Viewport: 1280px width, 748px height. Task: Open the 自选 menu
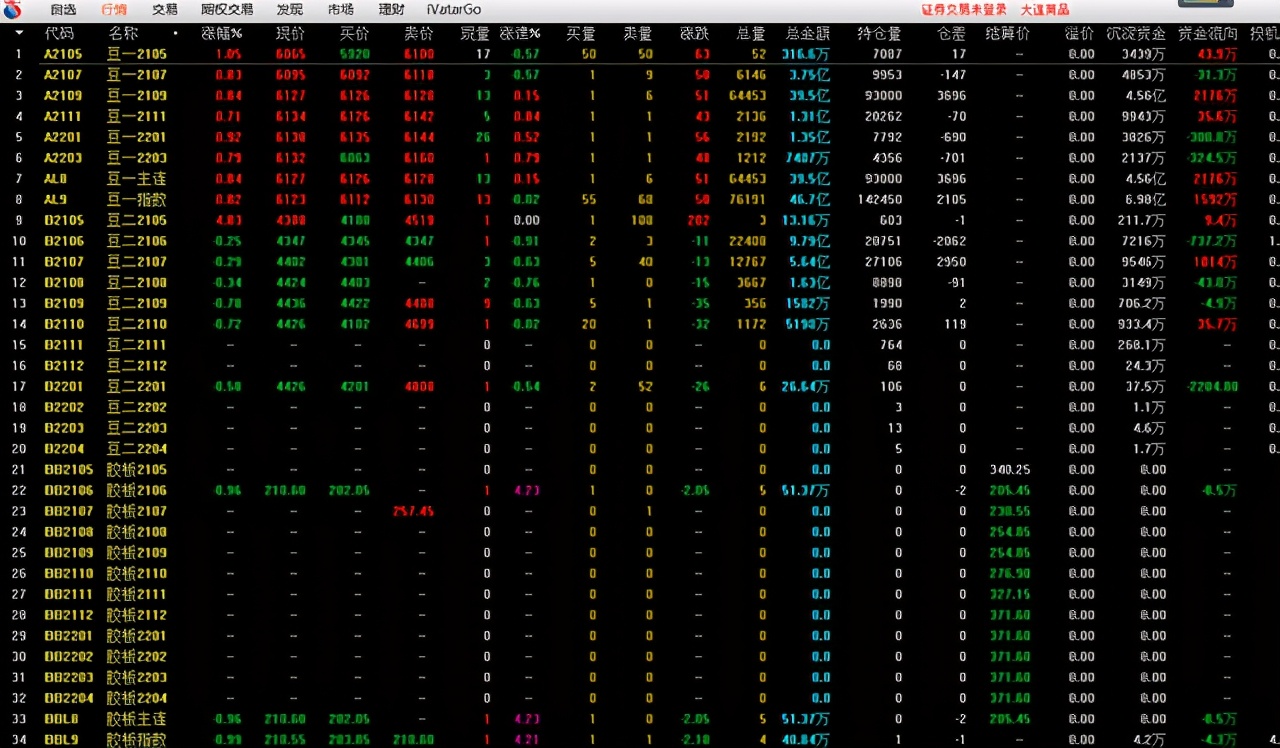(63, 10)
